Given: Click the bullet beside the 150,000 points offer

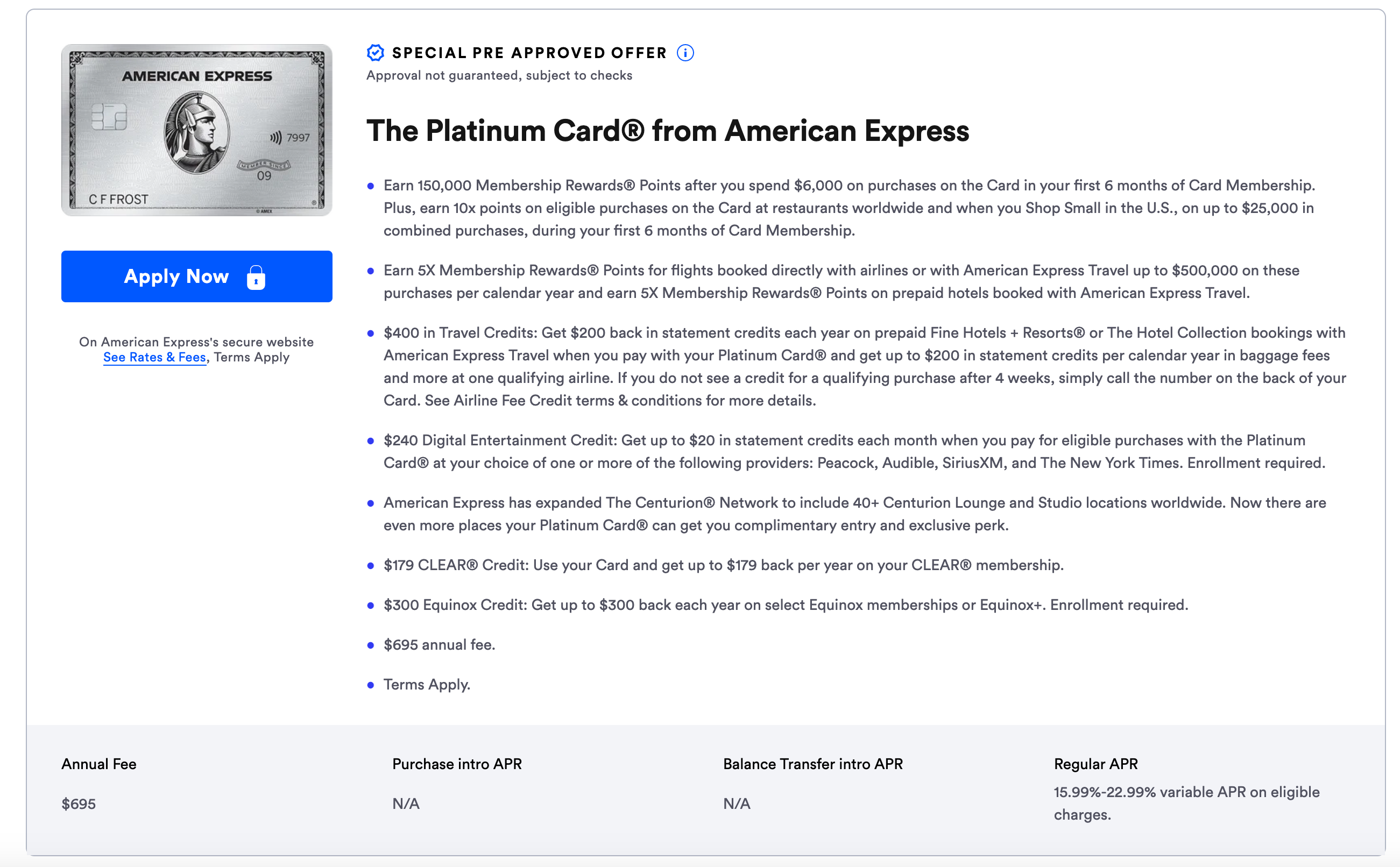Looking at the screenshot, I should pyautogui.click(x=371, y=188).
